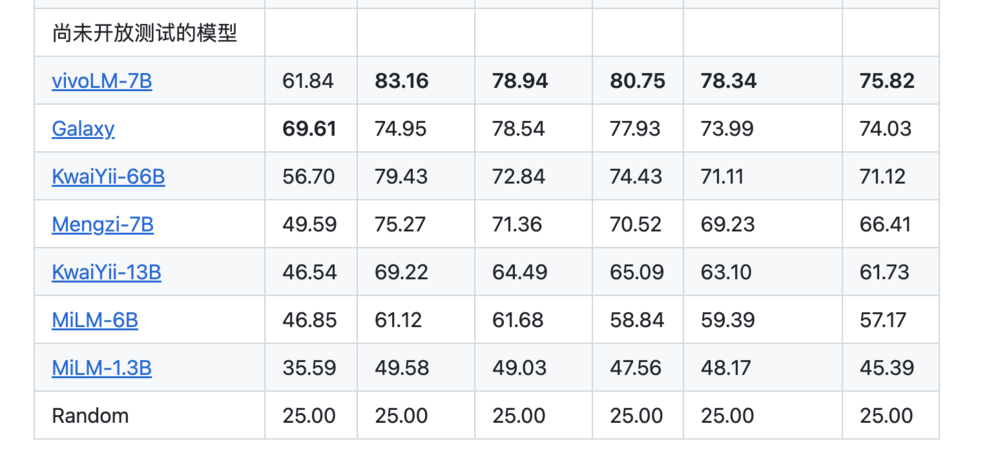Image resolution: width=1000 pixels, height=459 pixels.
Task: Select the 56.70 cell in KwaiYii-66B row
Action: point(309,177)
